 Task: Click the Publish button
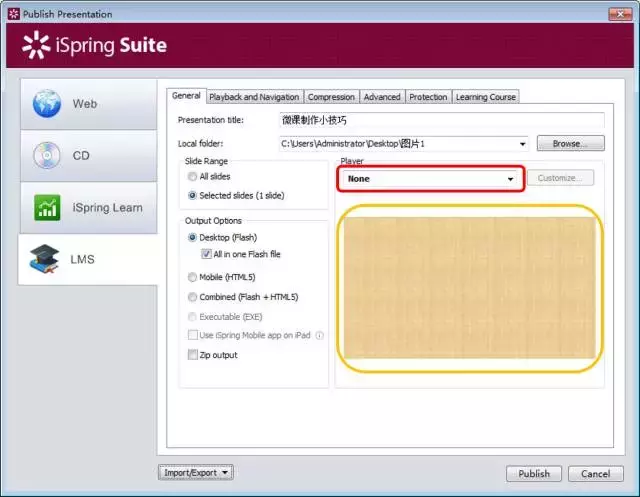point(534,474)
